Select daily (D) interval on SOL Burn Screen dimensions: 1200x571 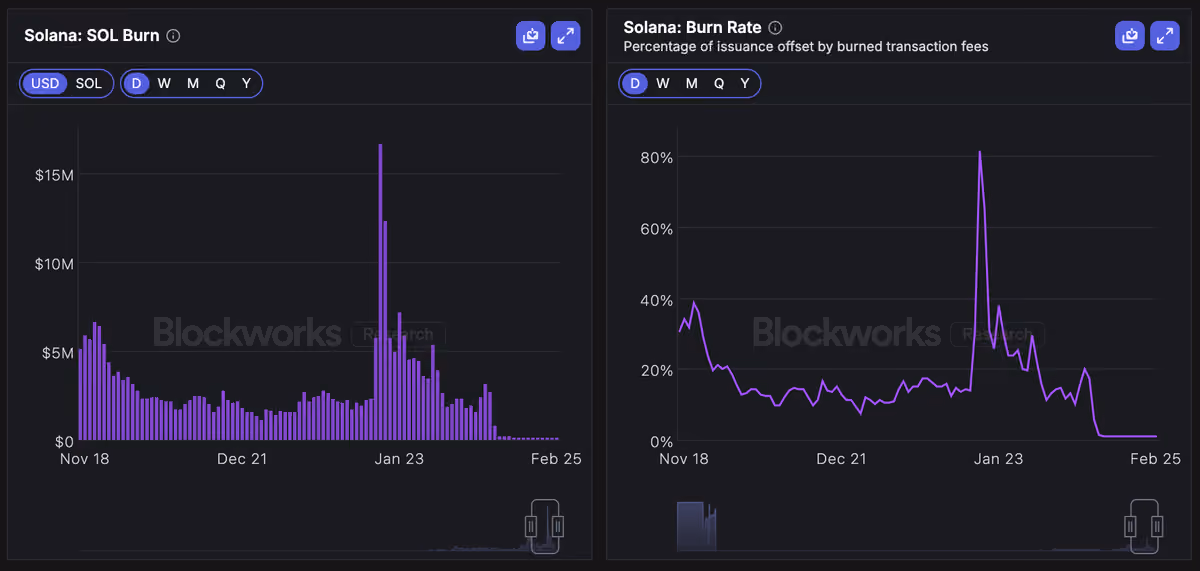coord(136,83)
